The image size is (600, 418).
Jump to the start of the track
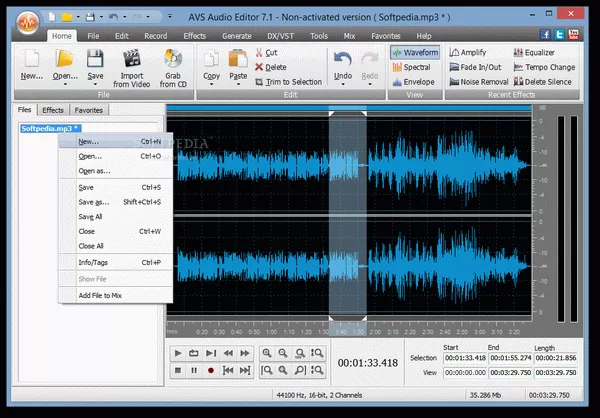(x=228, y=370)
